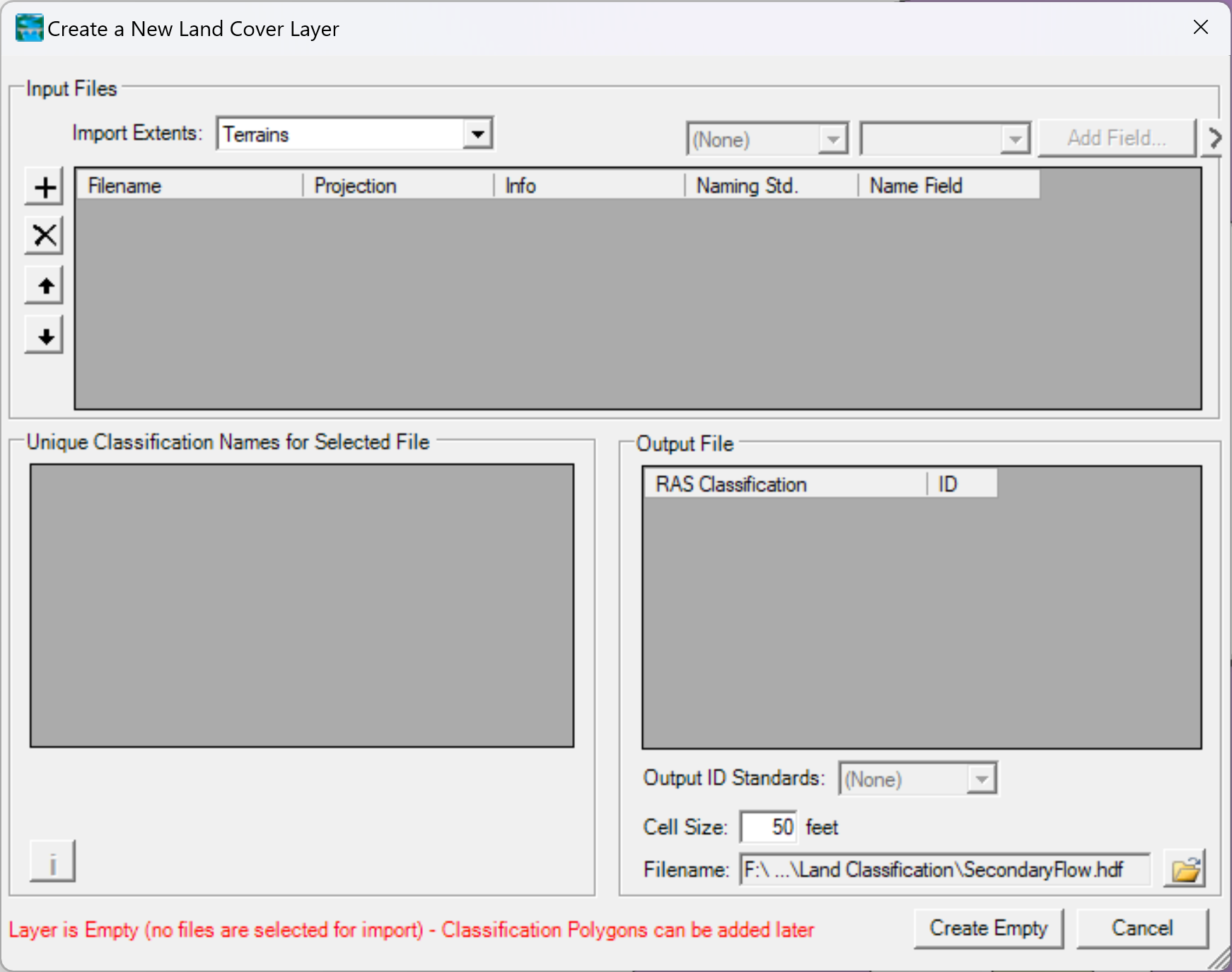Select the Projection column header
This screenshot has height=972, width=1232.
tap(398, 186)
